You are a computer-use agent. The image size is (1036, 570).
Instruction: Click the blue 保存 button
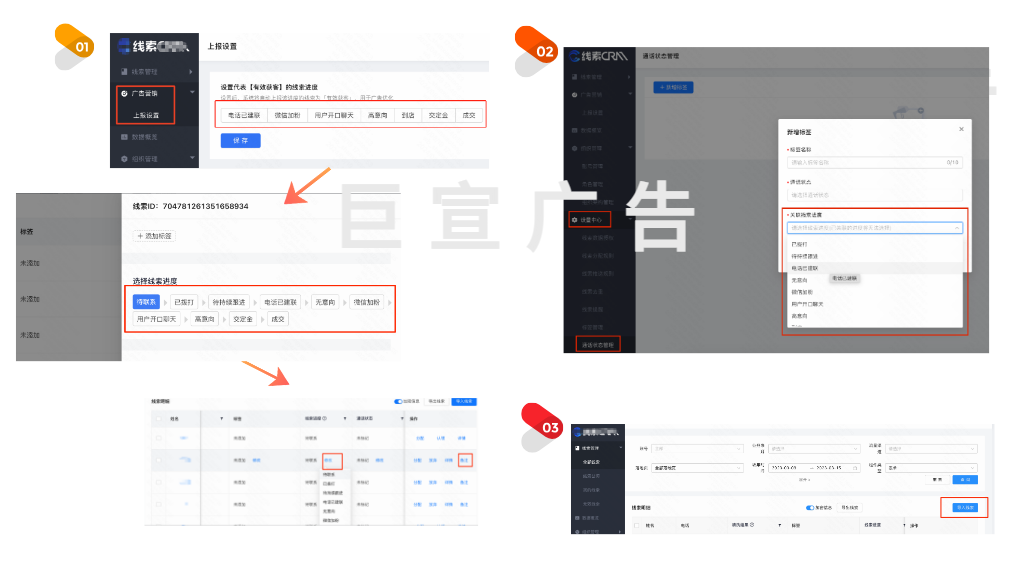tap(240, 141)
